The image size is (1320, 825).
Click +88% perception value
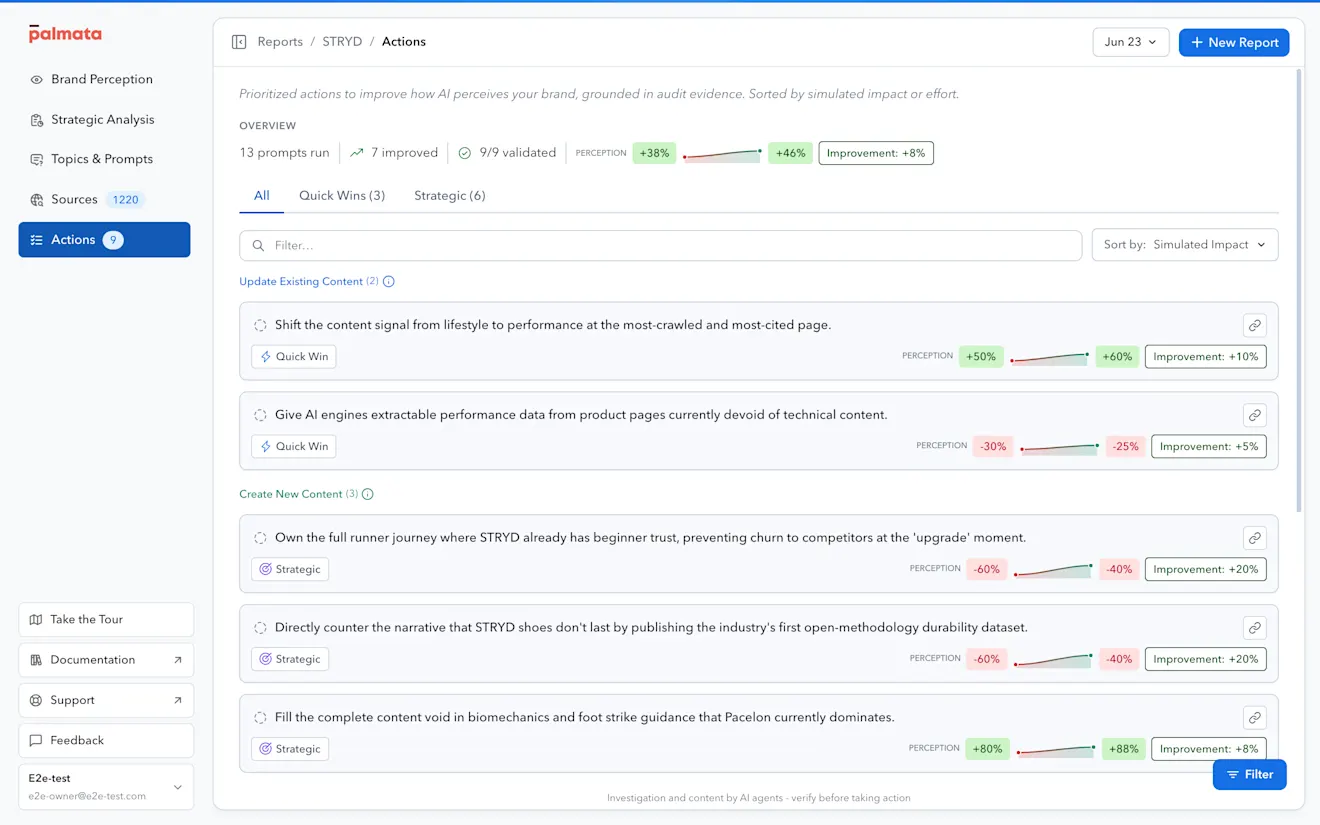1123,749
